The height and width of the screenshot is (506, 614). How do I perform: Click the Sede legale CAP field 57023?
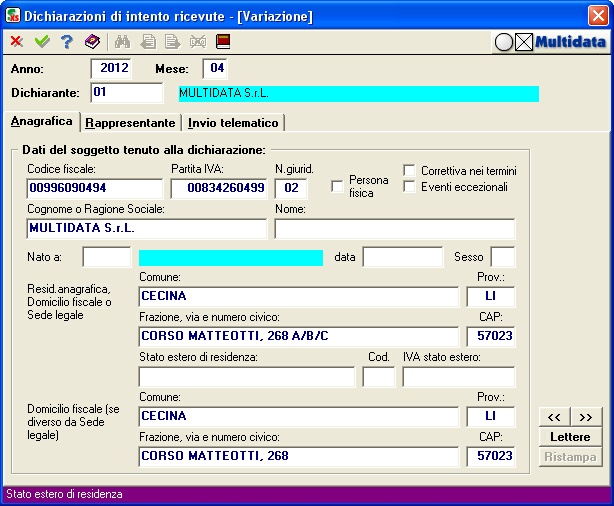[x=491, y=337]
